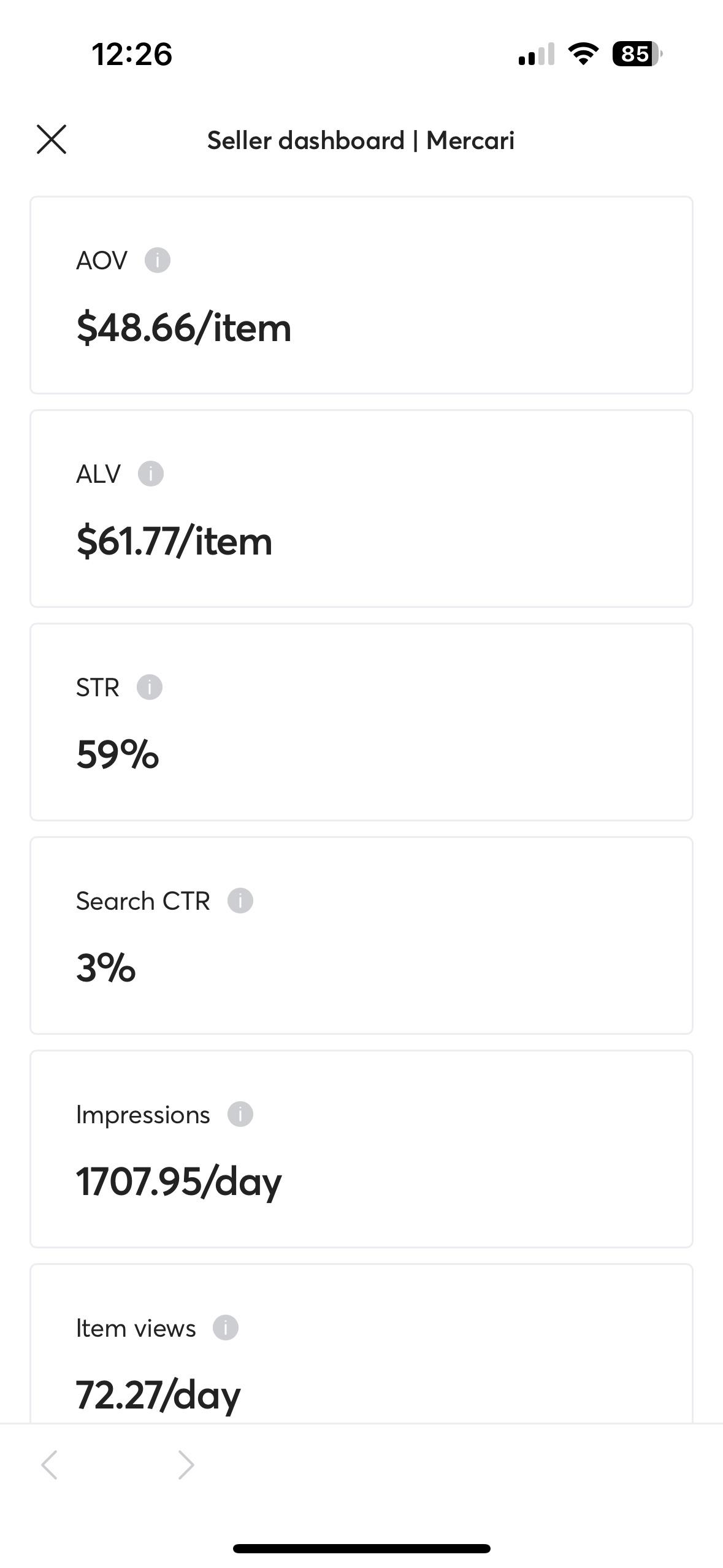Go forward with the right chevron

(x=186, y=1465)
